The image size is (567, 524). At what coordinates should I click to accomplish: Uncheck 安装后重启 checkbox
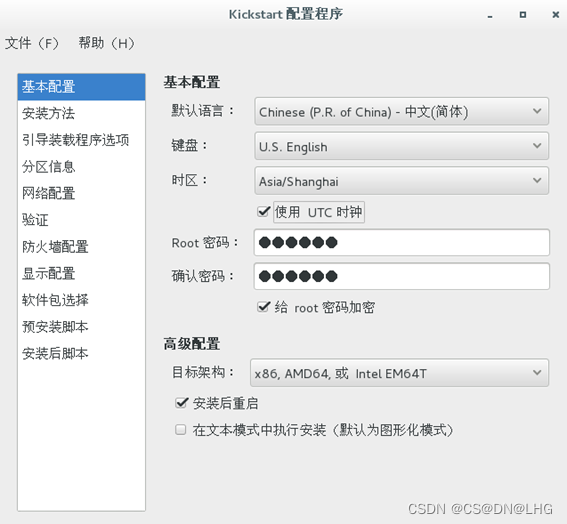tap(181, 402)
